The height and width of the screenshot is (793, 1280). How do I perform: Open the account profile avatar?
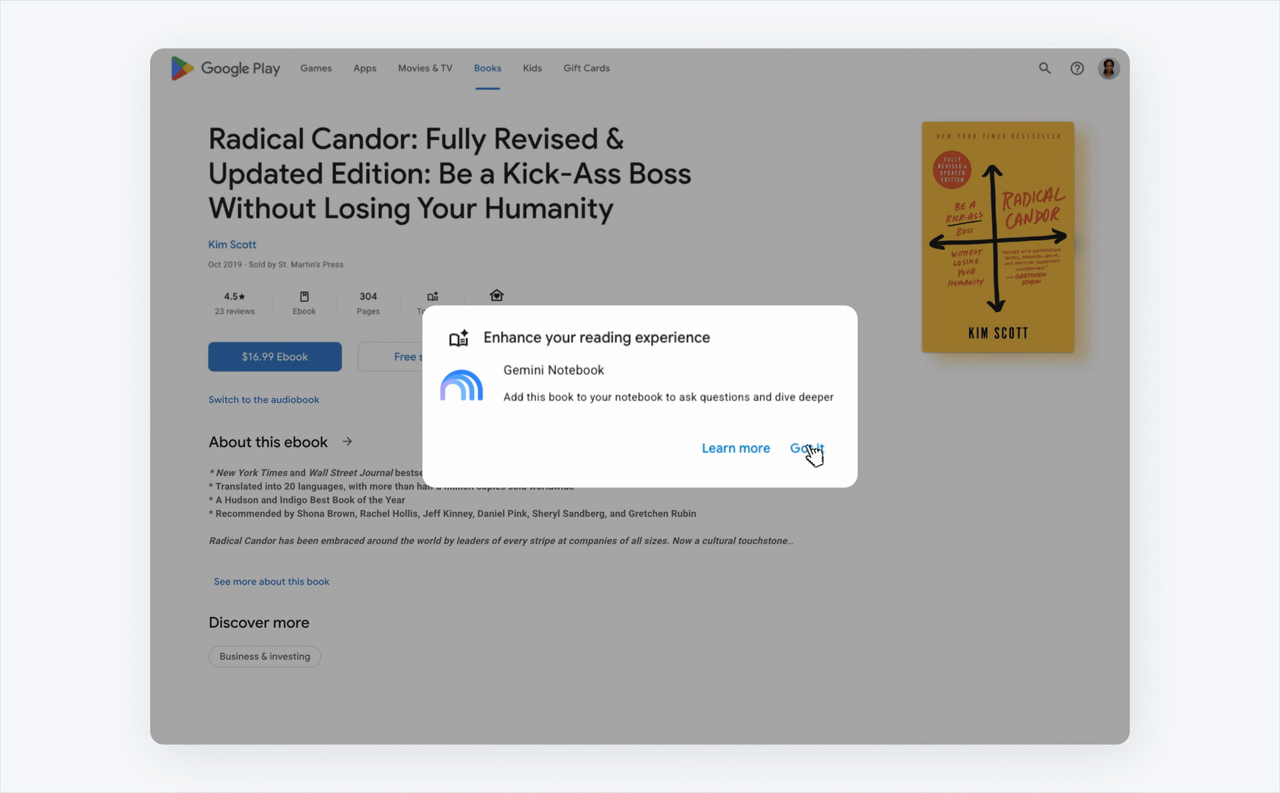point(1109,68)
